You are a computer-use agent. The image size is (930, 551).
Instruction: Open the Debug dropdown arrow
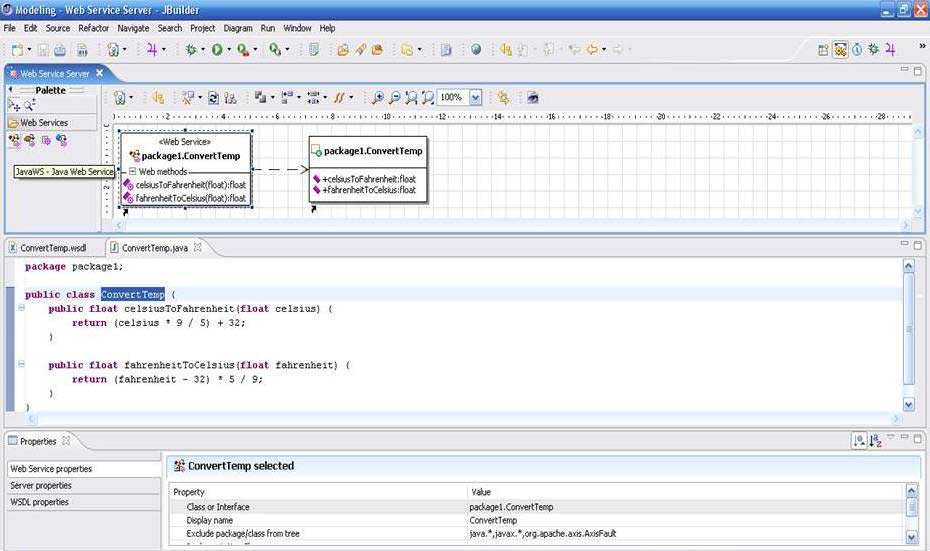pos(203,50)
